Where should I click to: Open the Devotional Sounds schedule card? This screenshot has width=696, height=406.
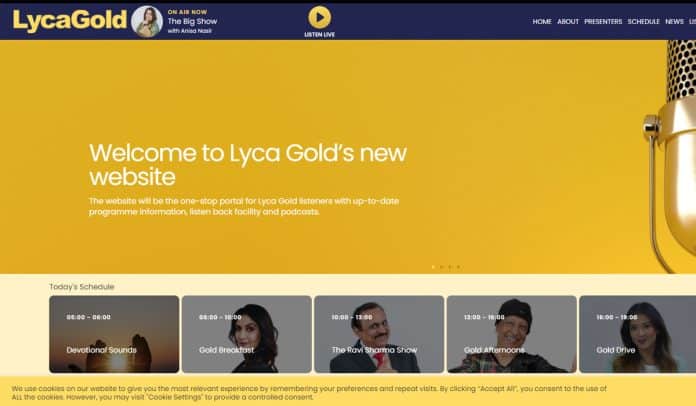pos(114,334)
